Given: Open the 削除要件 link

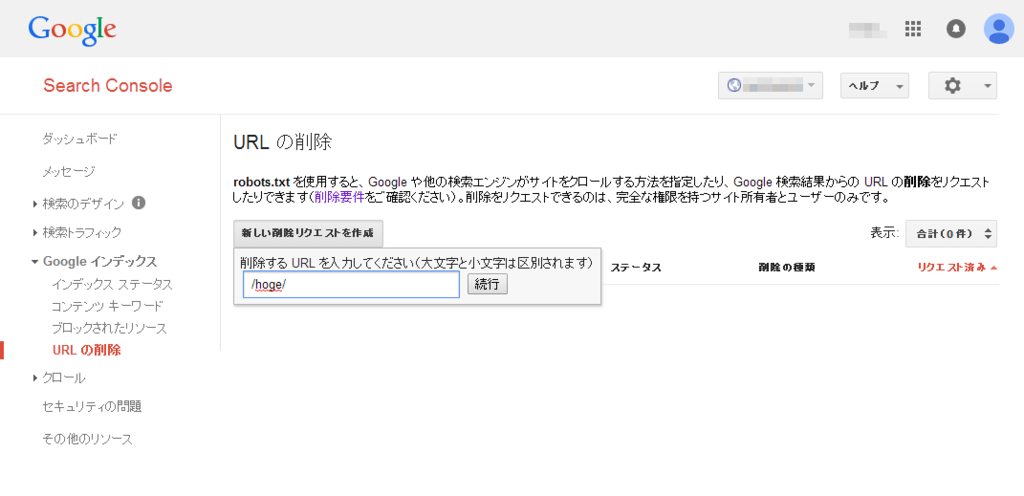Looking at the screenshot, I should click(339, 196).
